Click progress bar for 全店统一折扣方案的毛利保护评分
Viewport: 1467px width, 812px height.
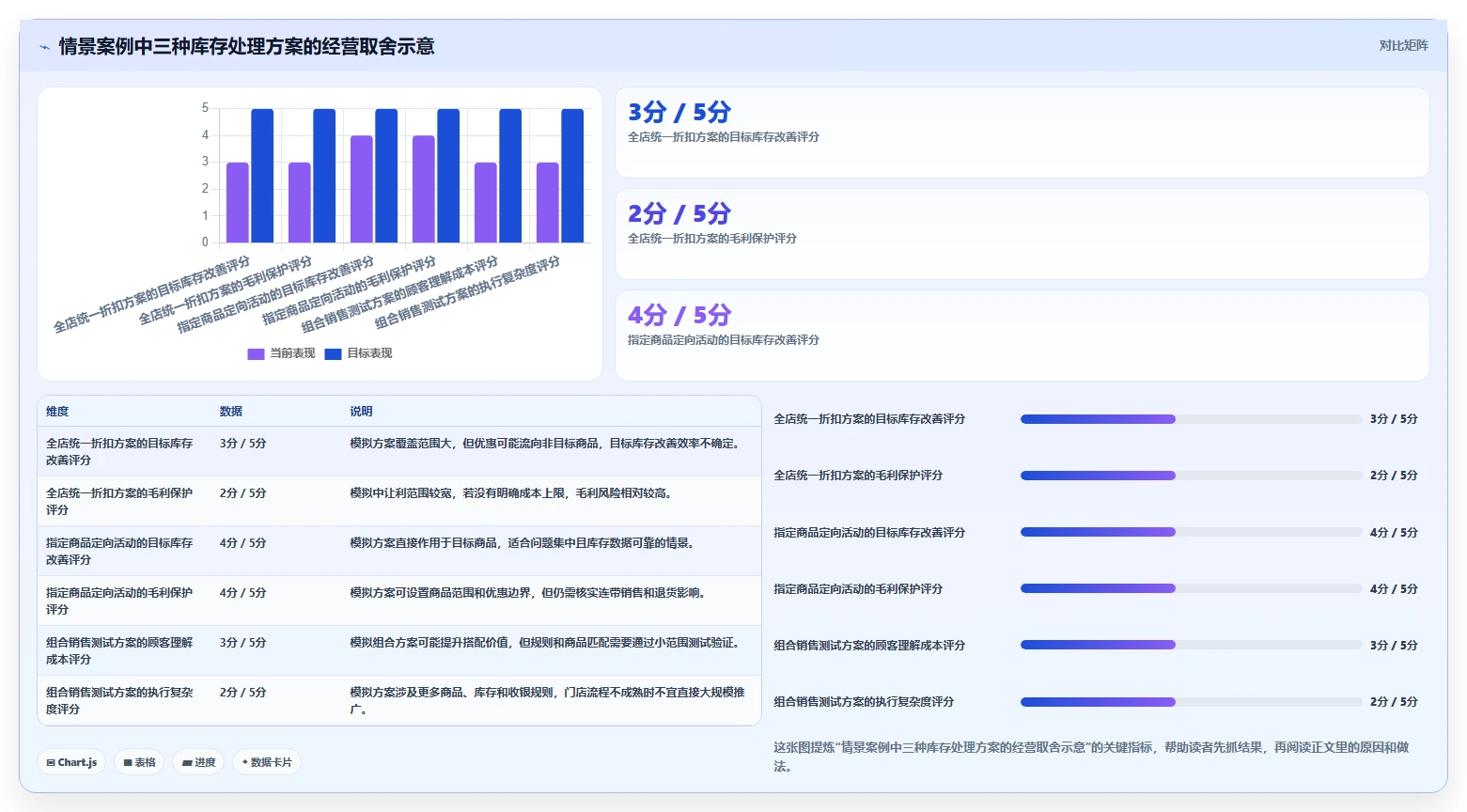pos(1191,476)
